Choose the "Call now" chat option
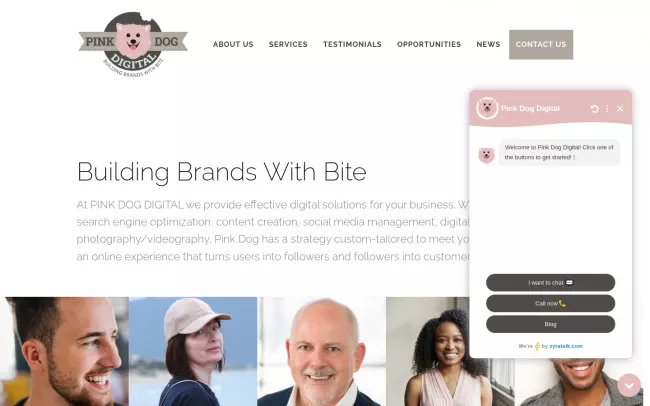 pyautogui.click(x=551, y=304)
